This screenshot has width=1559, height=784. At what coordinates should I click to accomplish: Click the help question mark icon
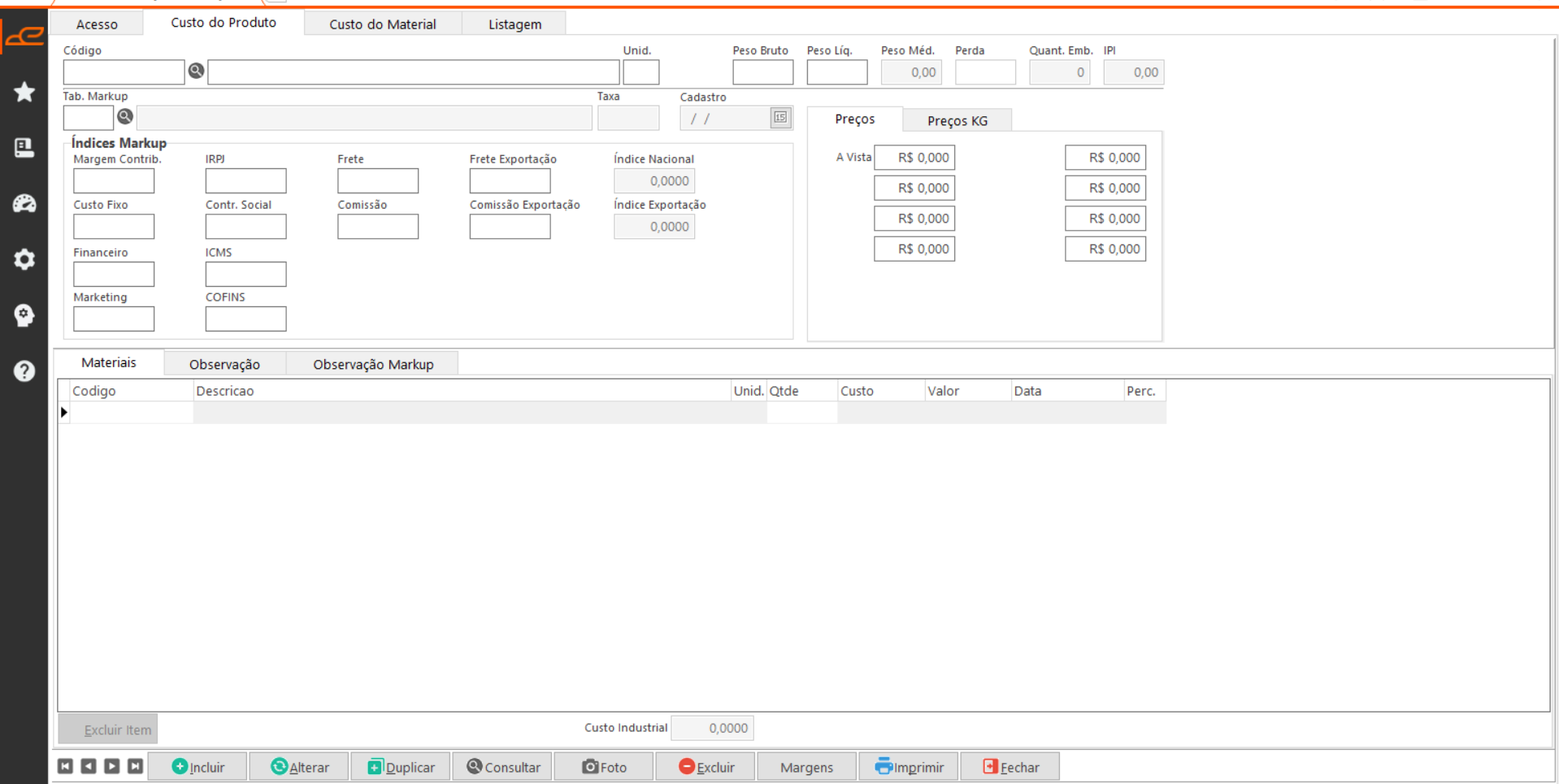coord(24,371)
